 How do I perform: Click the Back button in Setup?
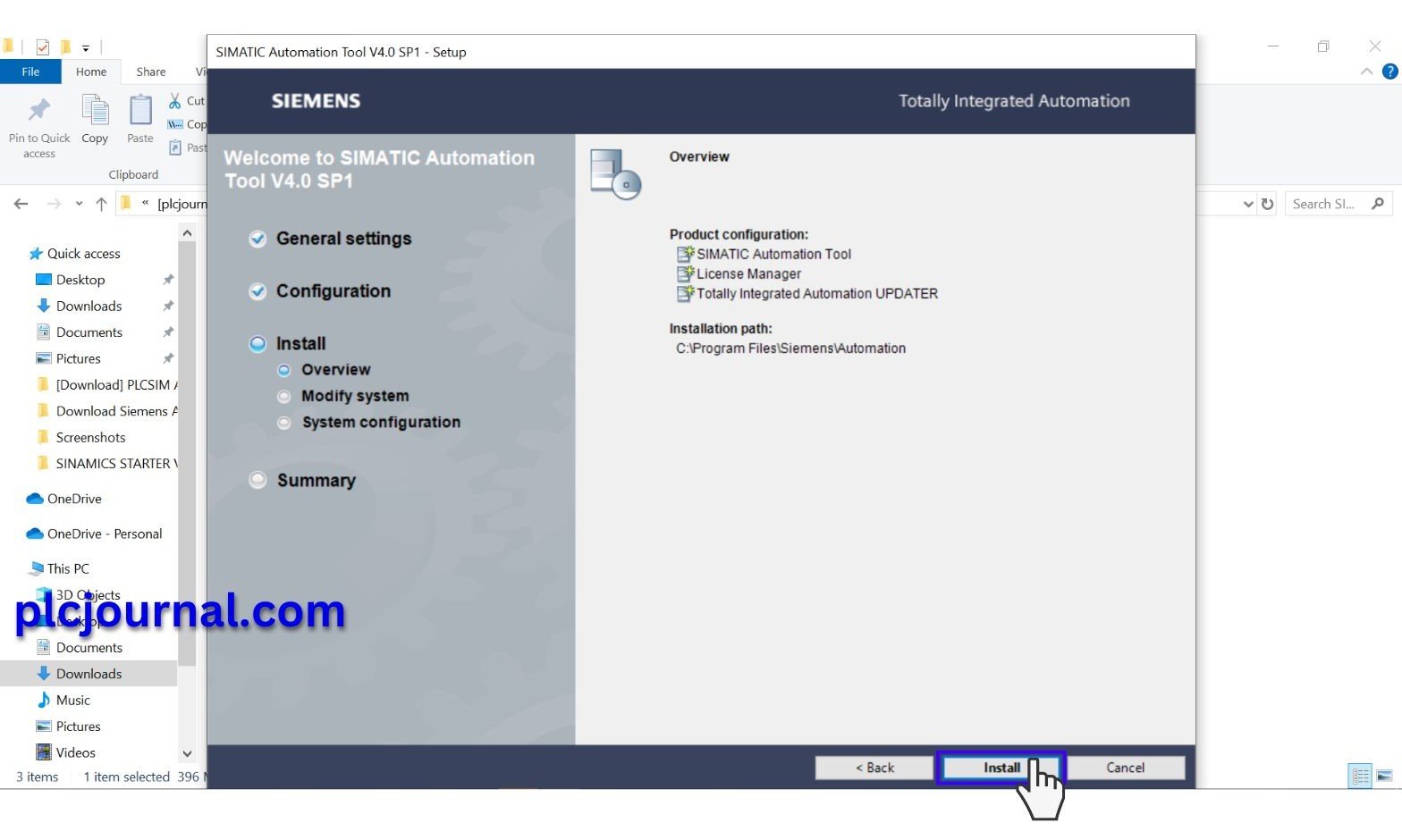874,768
